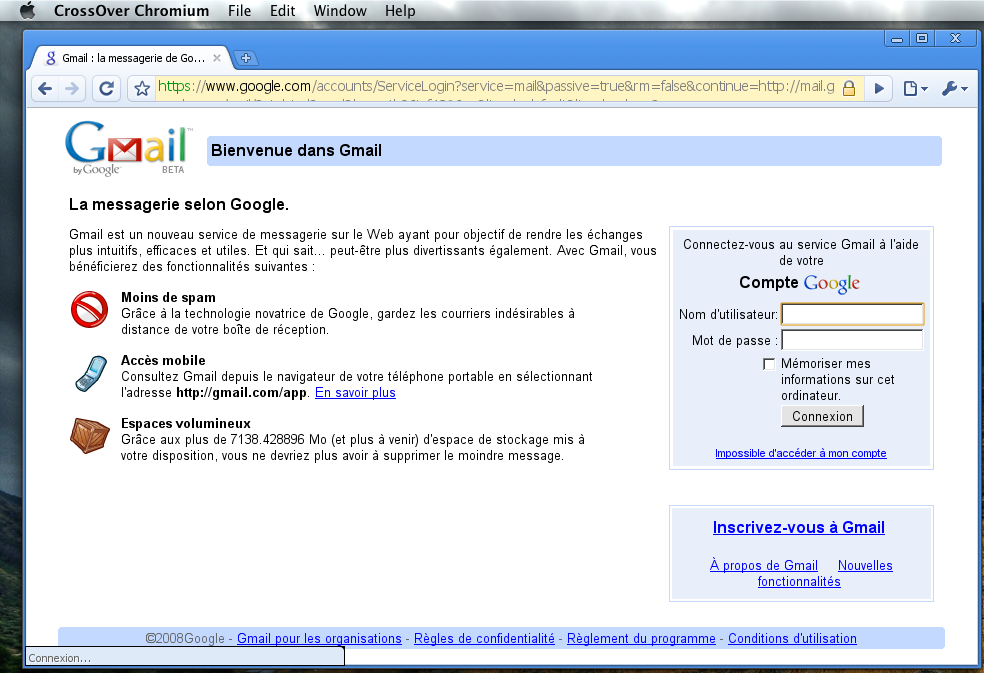Click the ©2008 Google footer text
Viewport: 984px width, 673px height.
[185, 638]
